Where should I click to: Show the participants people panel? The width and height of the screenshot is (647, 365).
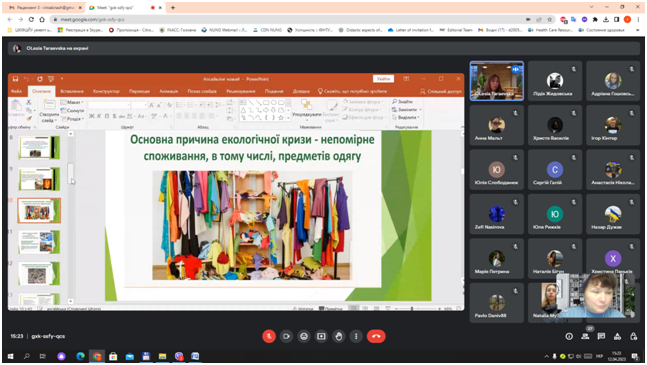point(585,336)
